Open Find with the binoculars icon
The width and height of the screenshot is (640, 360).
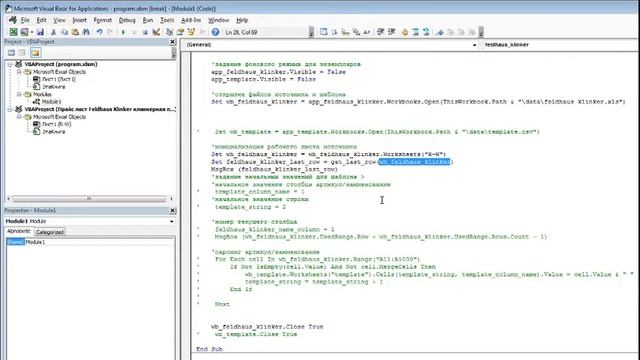(x=86, y=32)
